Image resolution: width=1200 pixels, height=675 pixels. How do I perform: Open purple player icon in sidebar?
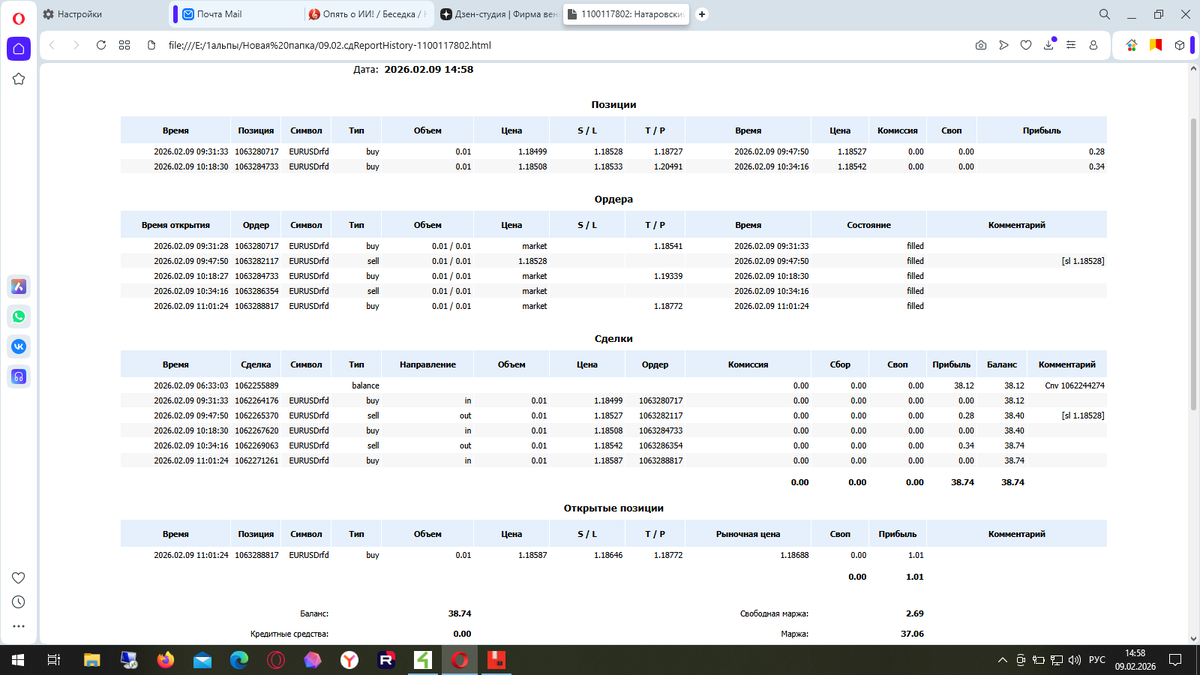pos(18,376)
